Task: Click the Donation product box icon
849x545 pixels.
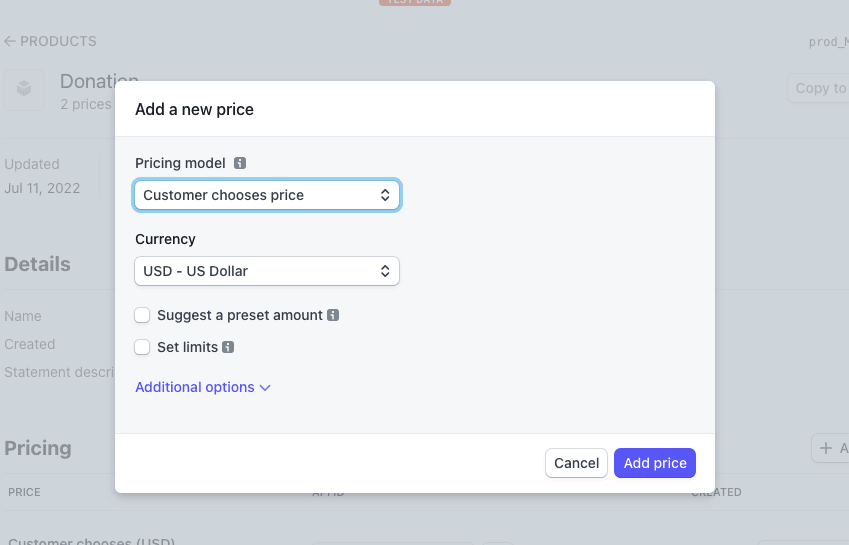Action: tap(24, 88)
